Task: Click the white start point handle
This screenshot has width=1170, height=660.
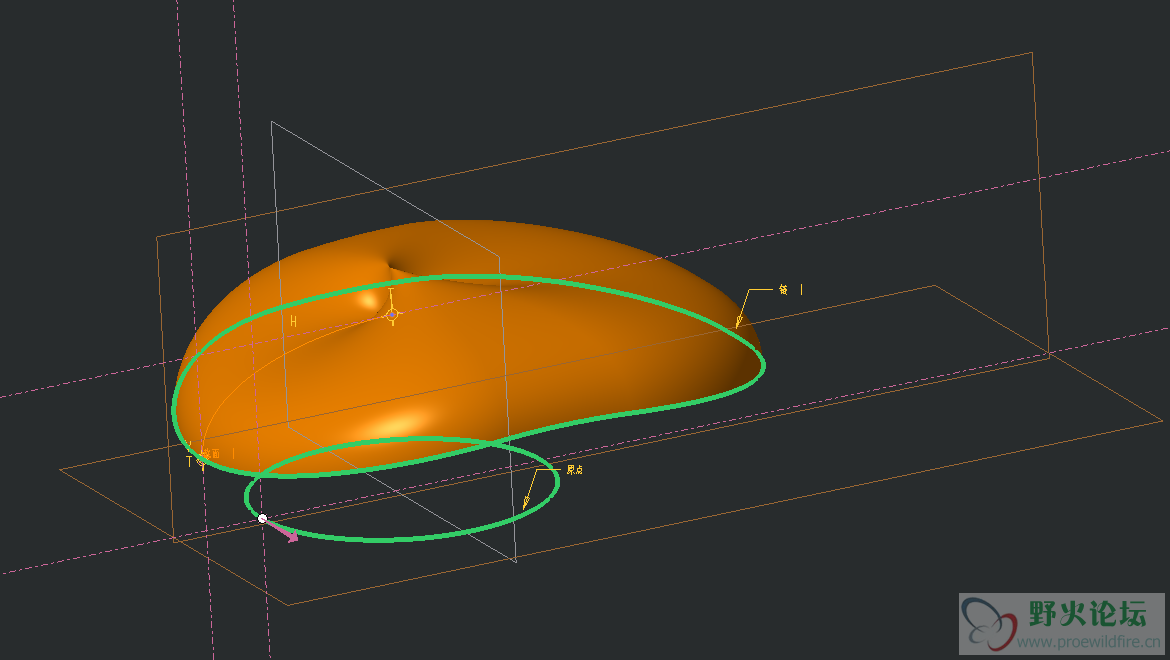Action: click(263, 518)
